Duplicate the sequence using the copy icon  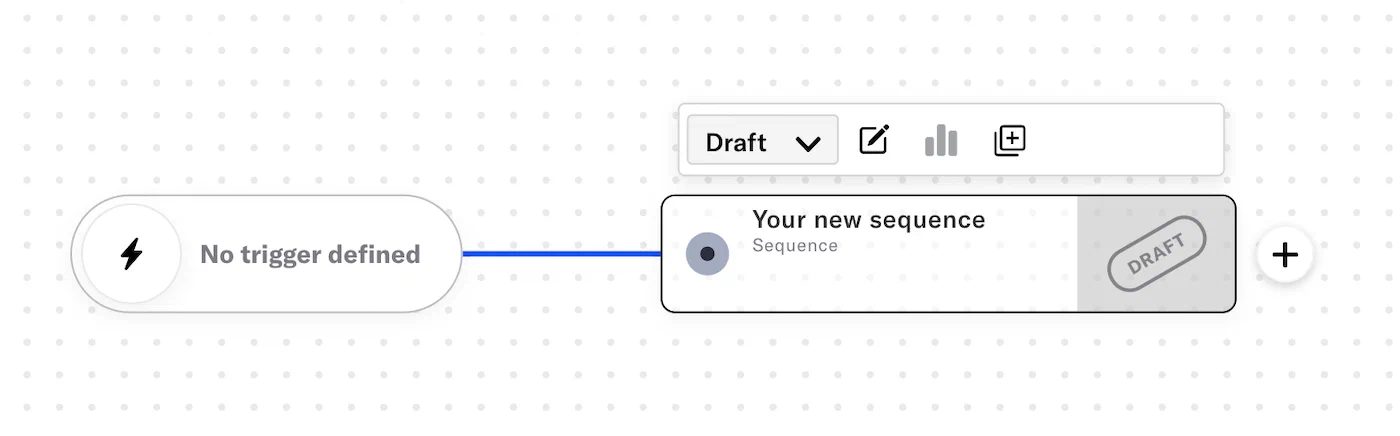(x=1010, y=140)
